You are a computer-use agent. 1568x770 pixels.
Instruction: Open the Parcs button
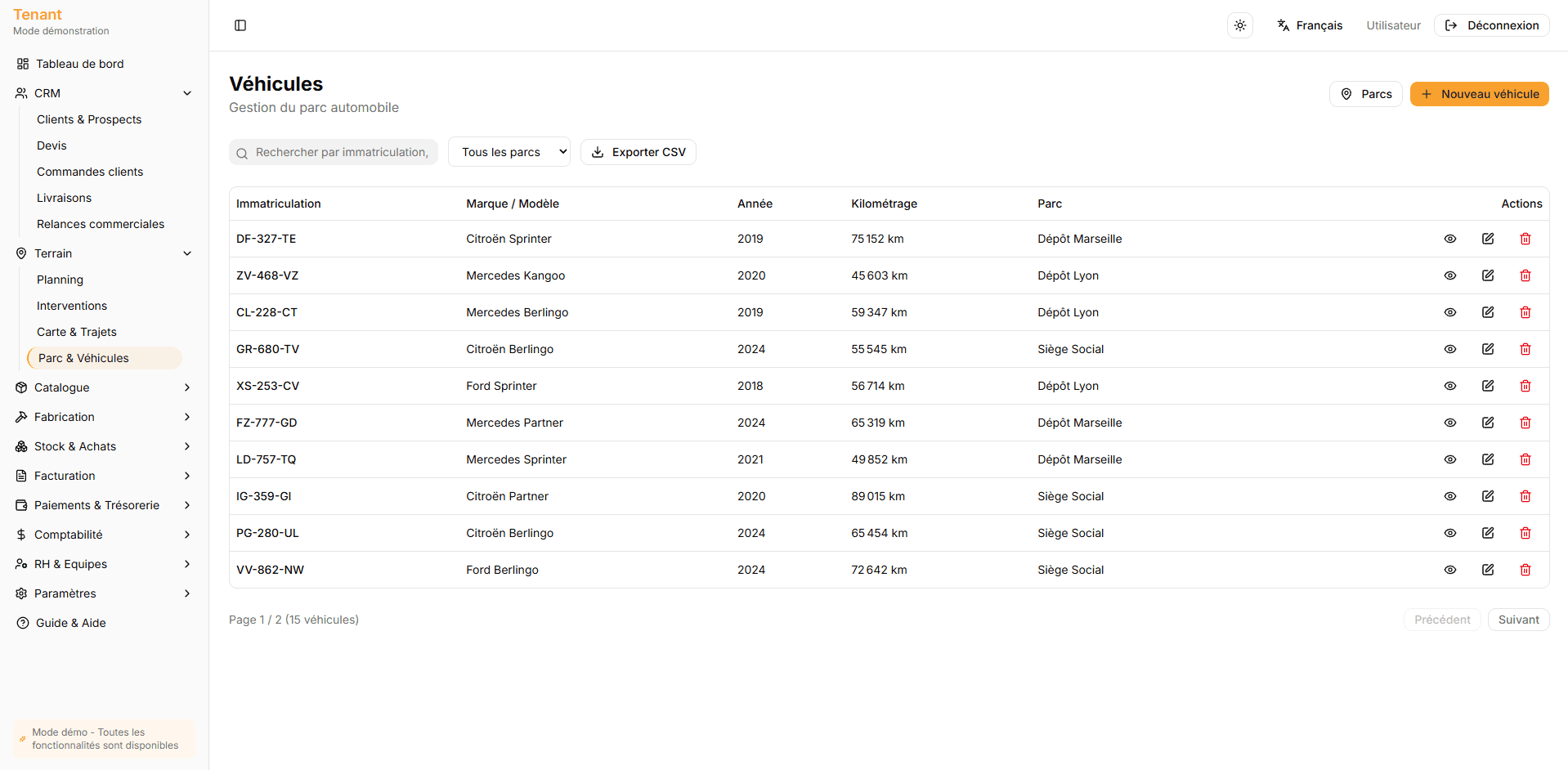coord(1366,94)
